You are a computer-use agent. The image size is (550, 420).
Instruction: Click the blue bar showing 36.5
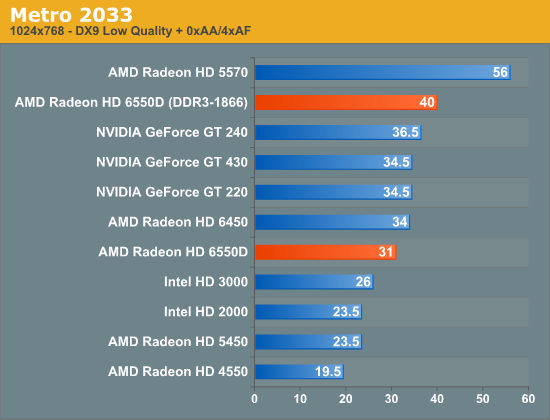coord(338,132)
